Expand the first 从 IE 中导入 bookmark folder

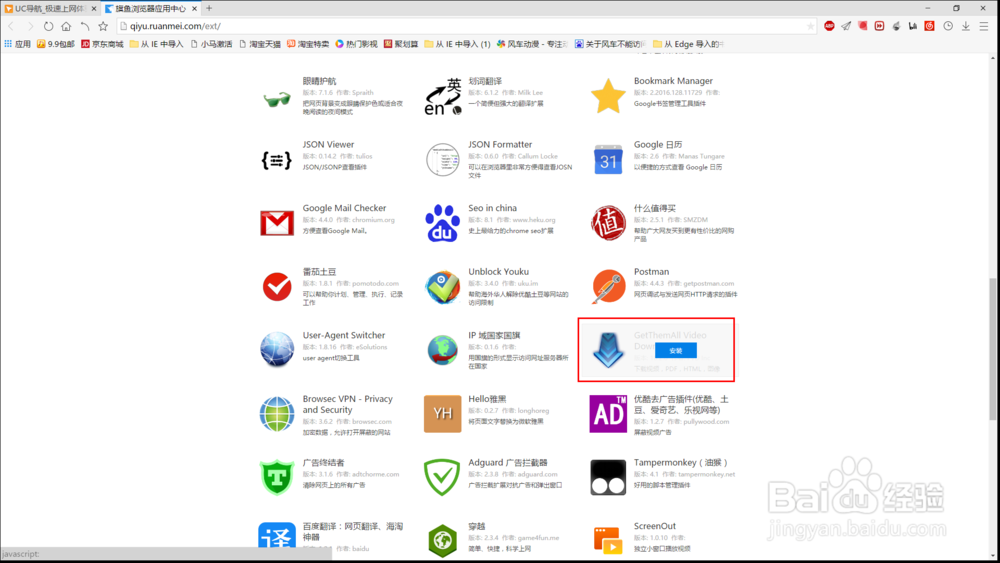[156, 44]
